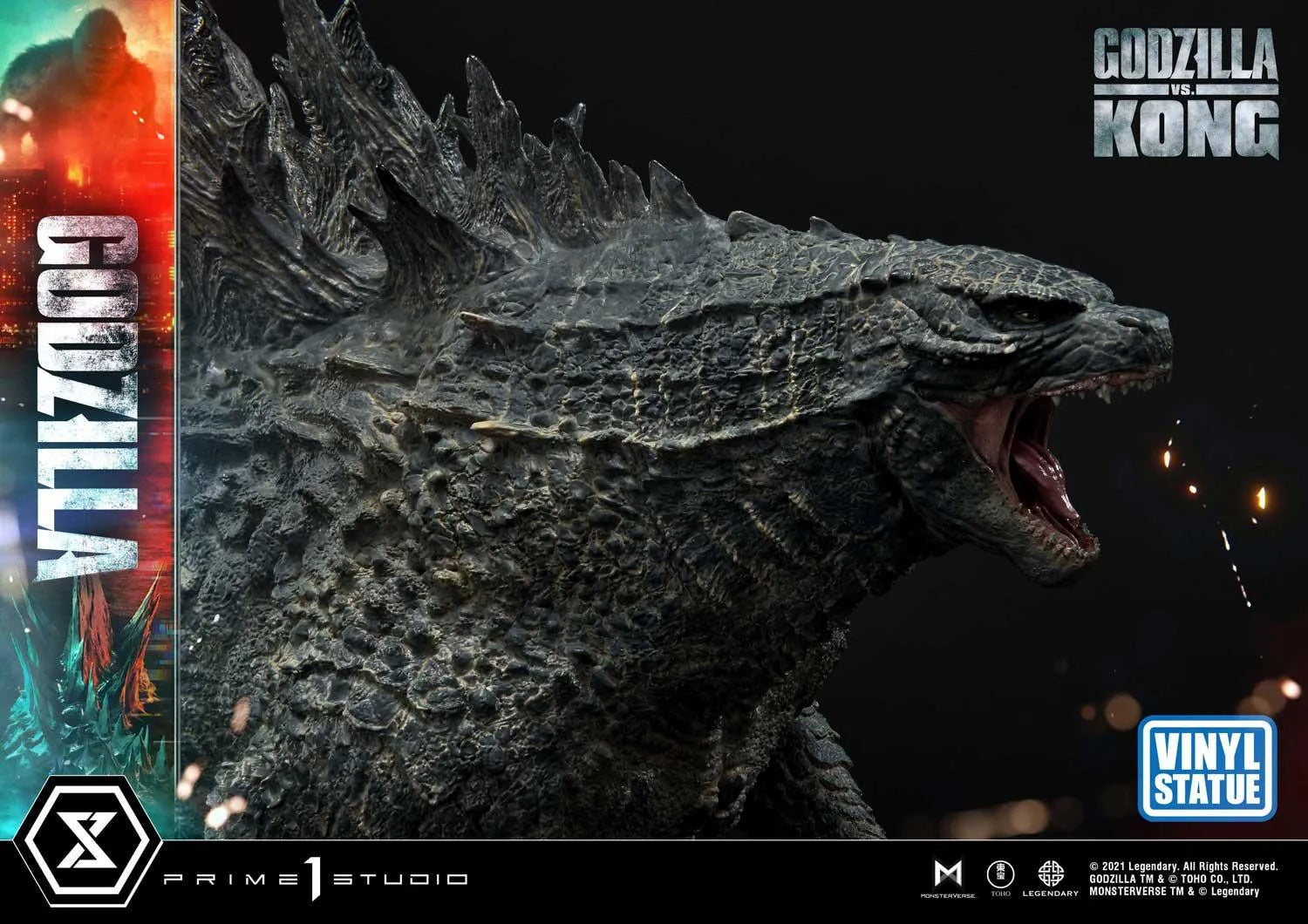Click the Monsterverse TM copyright line

(1175, 892)
